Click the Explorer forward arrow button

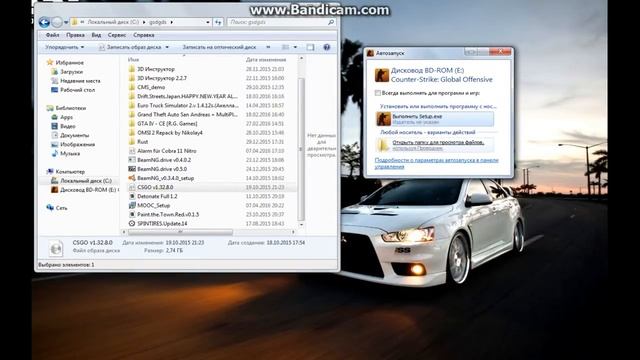point(57,22)
